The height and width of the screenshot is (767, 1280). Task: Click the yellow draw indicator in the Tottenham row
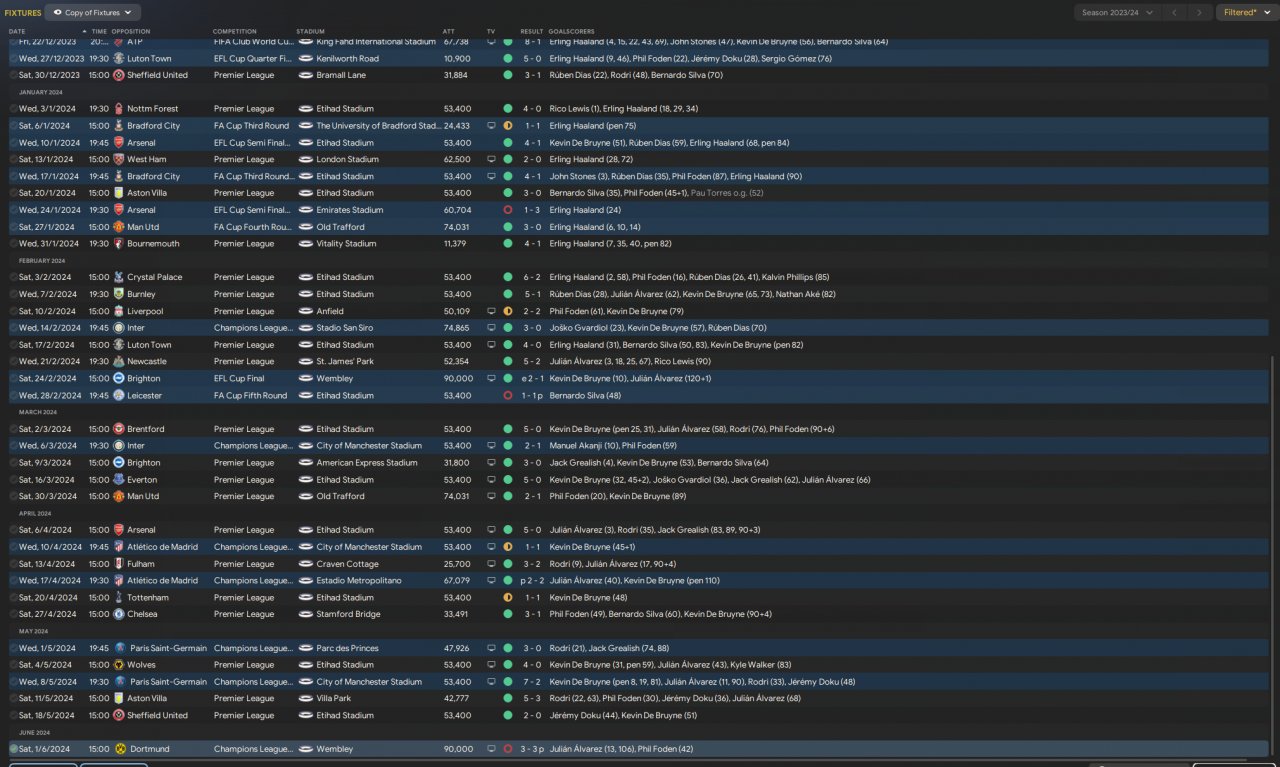tap(508, 598)
